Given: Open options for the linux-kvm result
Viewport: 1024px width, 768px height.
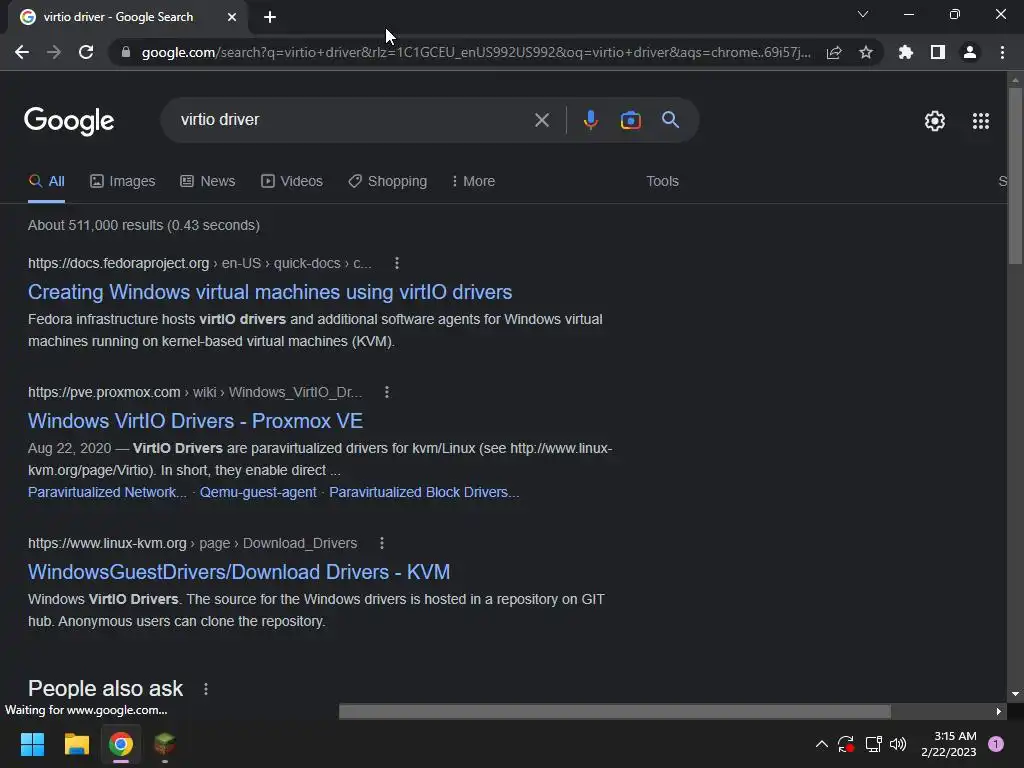Looking at the screenshot, I should 381,543.
